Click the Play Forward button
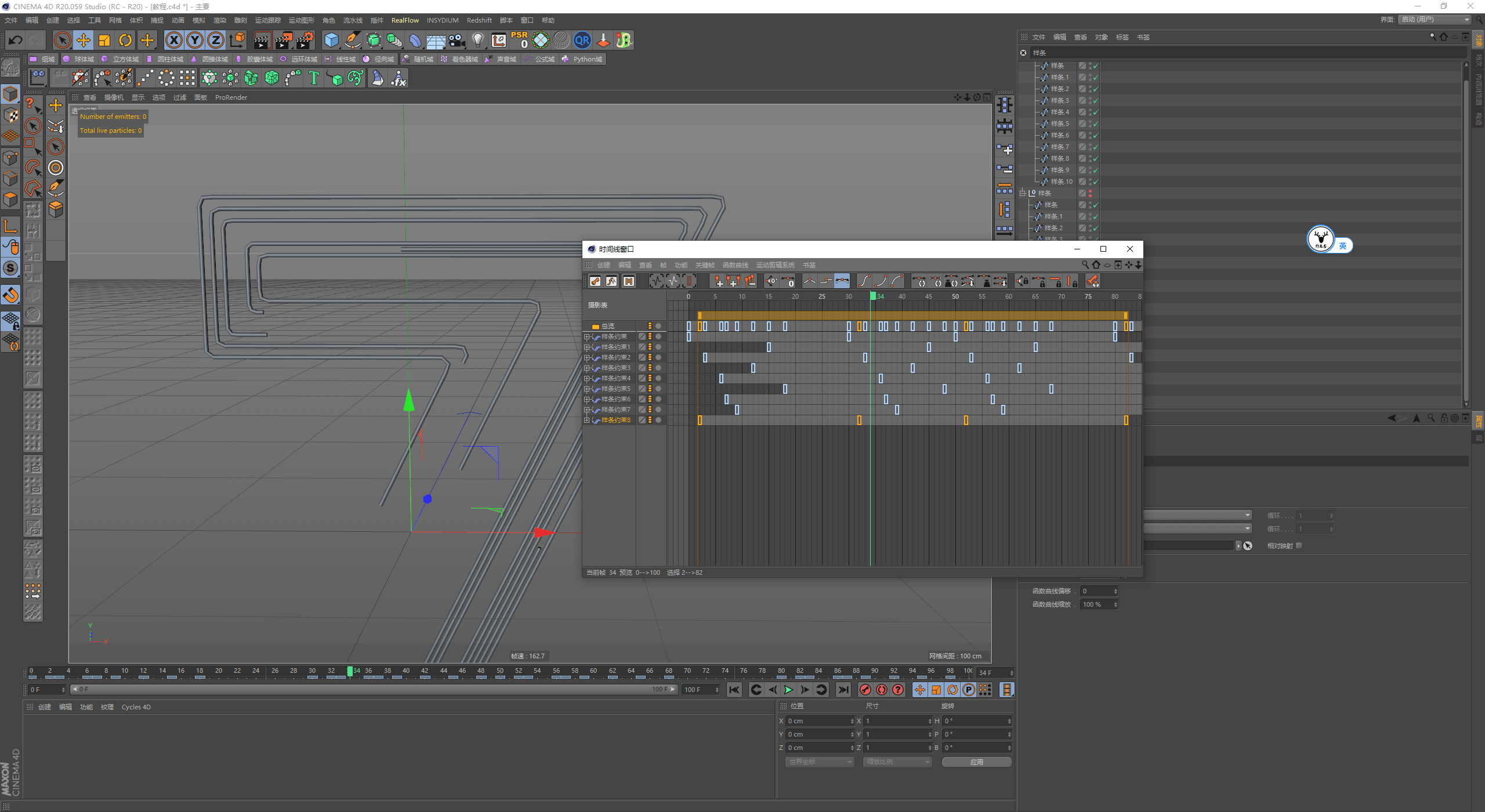This screenshot has height=812, width=1485. coord(788,690)
